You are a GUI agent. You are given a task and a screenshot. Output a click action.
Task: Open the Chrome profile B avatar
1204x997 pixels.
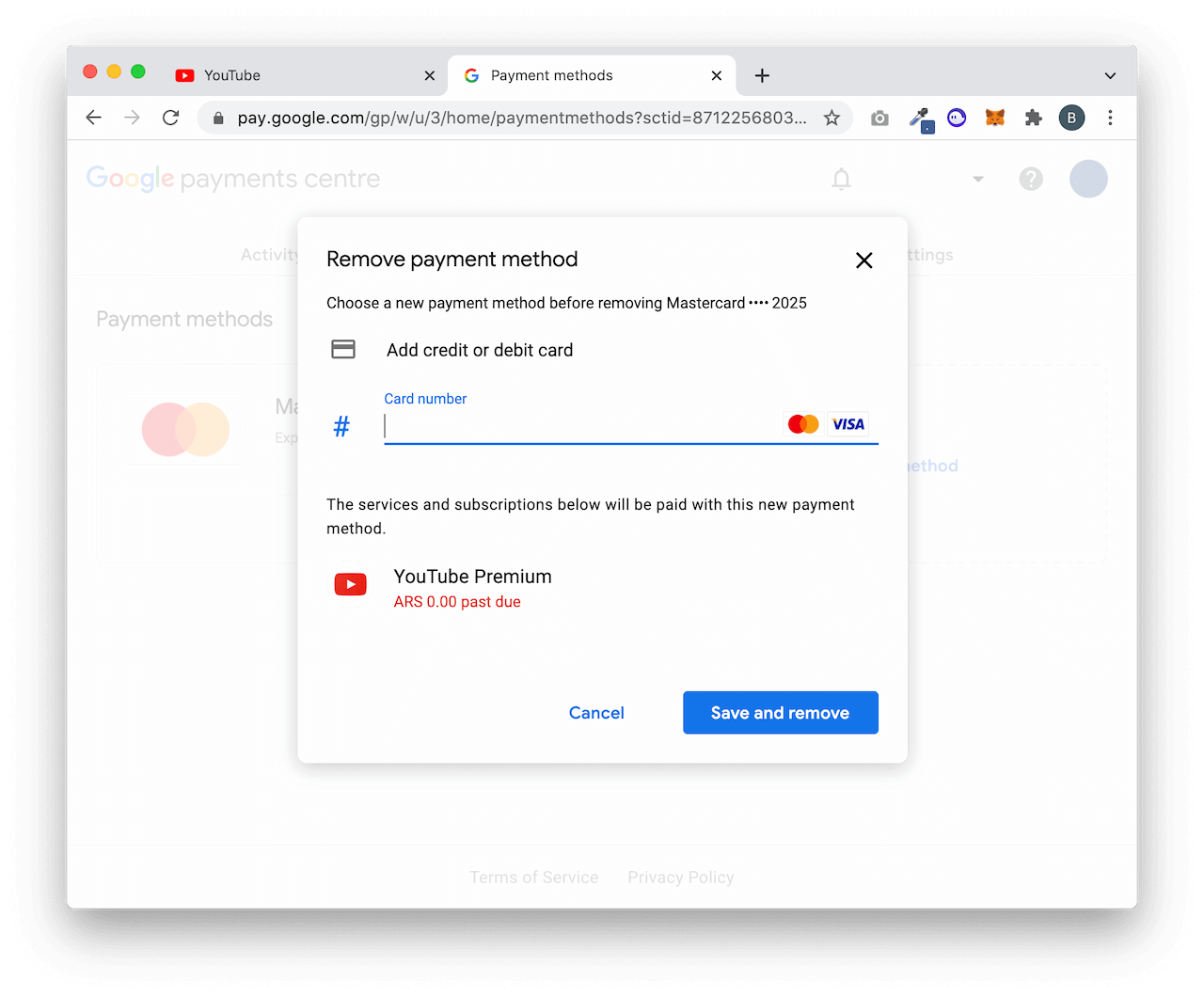pos(1071,118)
